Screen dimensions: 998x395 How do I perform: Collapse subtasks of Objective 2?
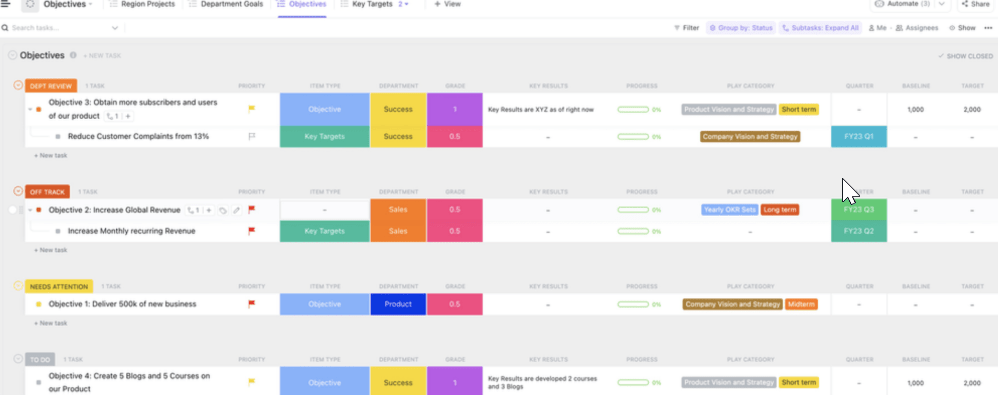(x=30, y=210)
